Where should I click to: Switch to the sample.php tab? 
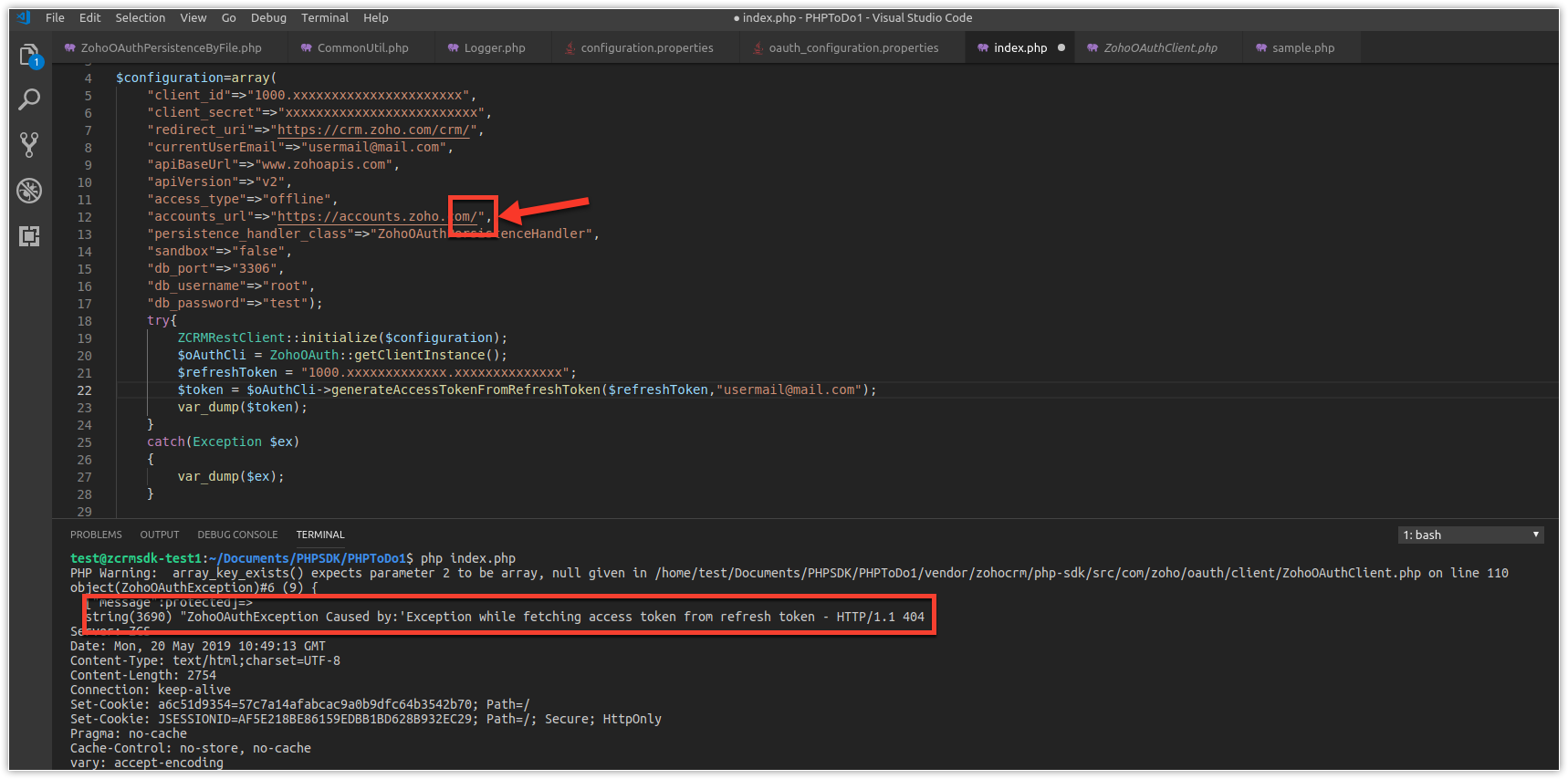pyautogui.click(x=1302, y=47)
